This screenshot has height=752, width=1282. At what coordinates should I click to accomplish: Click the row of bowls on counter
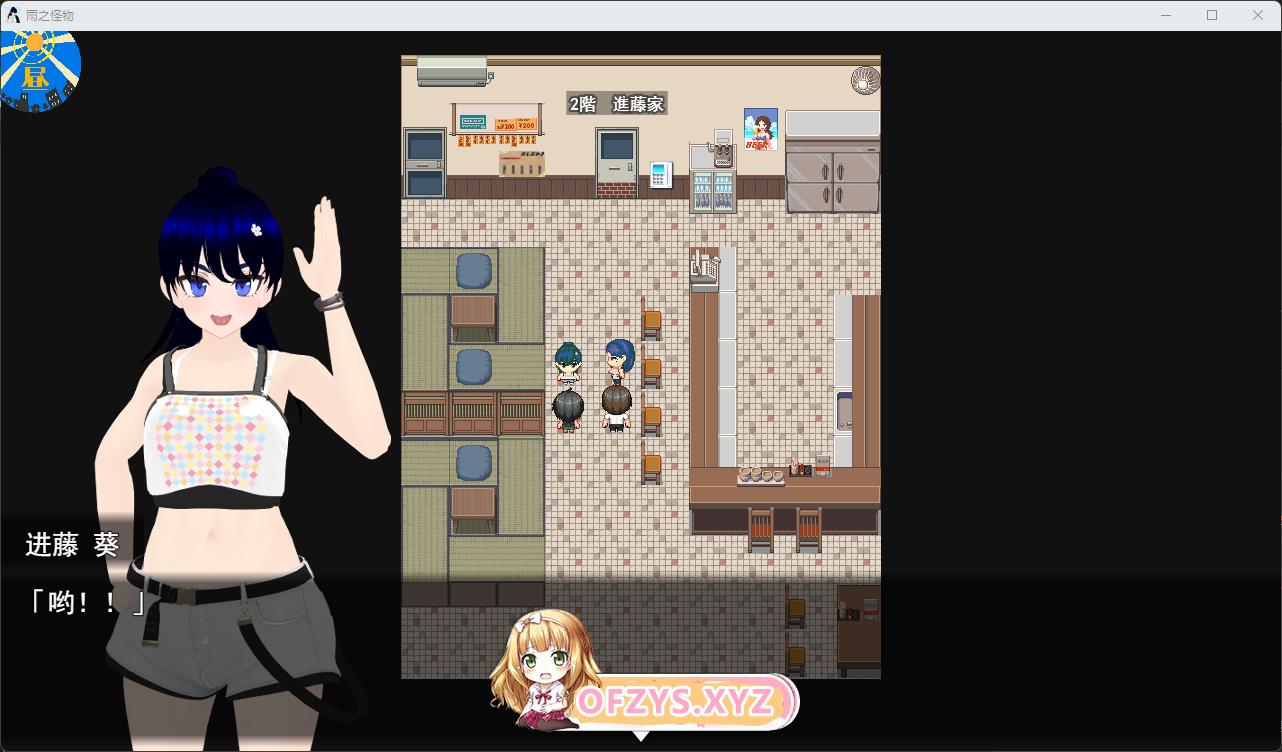pos(760,475)
